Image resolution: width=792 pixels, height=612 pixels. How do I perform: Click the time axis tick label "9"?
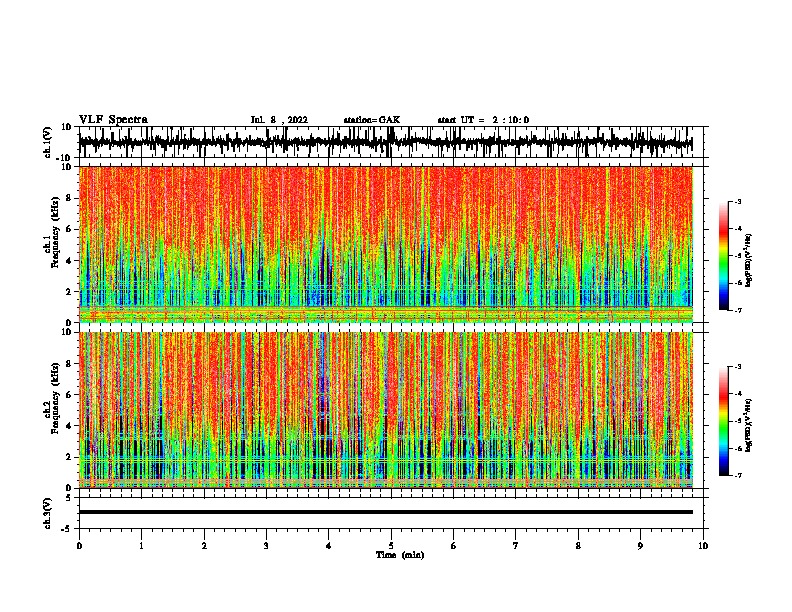point(640,546)
